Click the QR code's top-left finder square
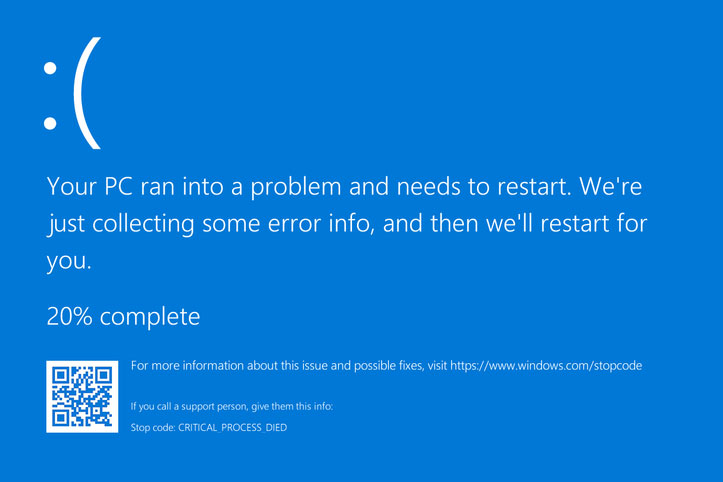 click(60, 375)
